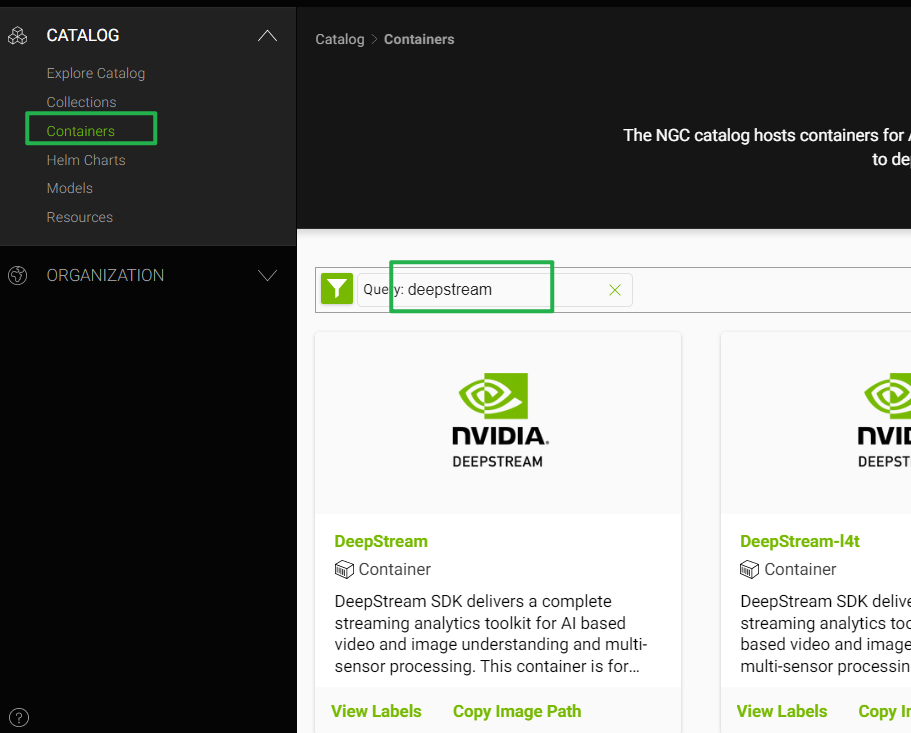Collapse the CATALOG section chevron
Viewport: 911px width, 733px height.
(267, 35)
